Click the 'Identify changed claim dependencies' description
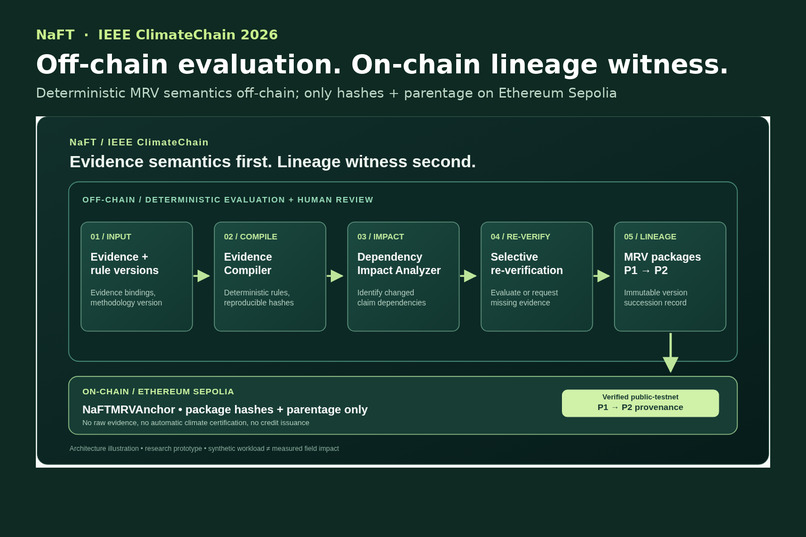806x537 pixels. point(391,298)
